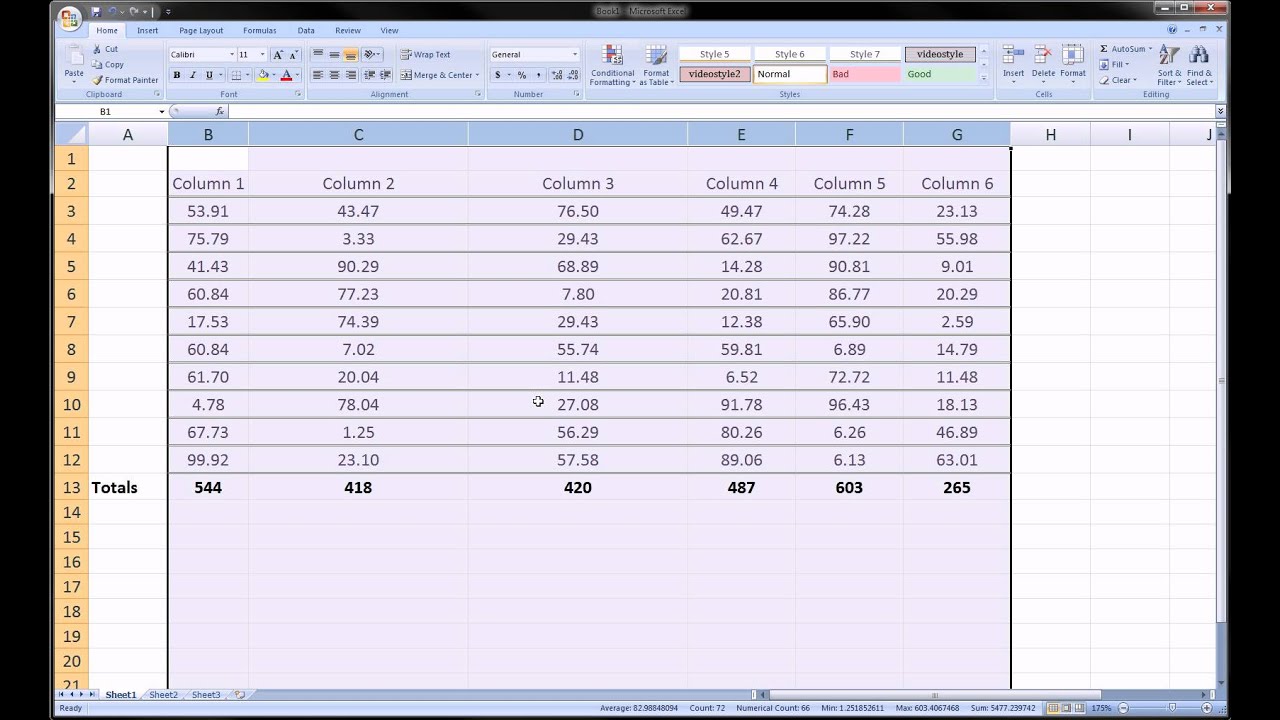Click the Insert Worksheet tab icon

pyautogui.click(x=239, y=694)
